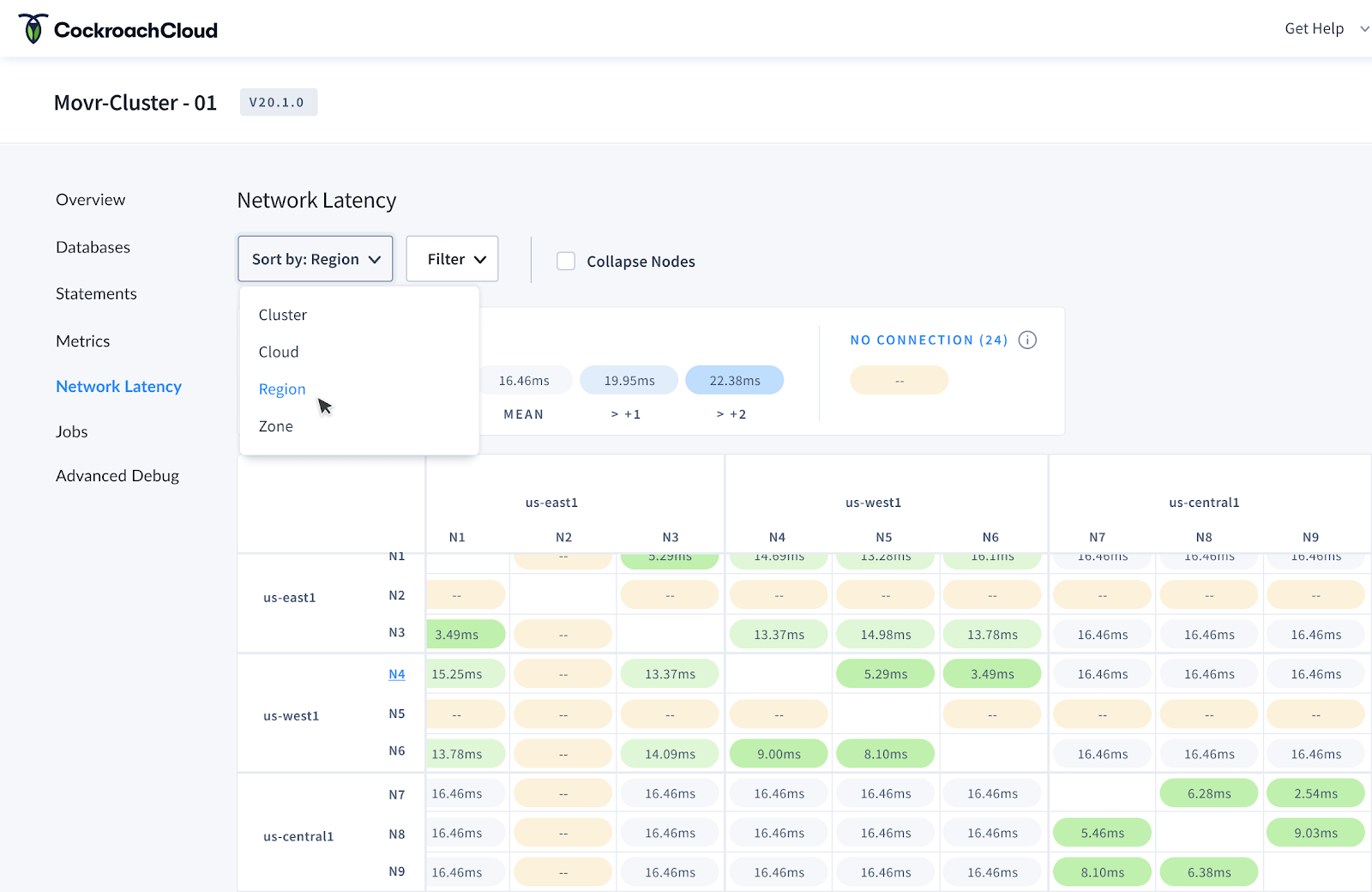The width and height of the screenshot is (1372, 892).
Task: Select Region in the sort menu
Action: click(x=282, y=389)
